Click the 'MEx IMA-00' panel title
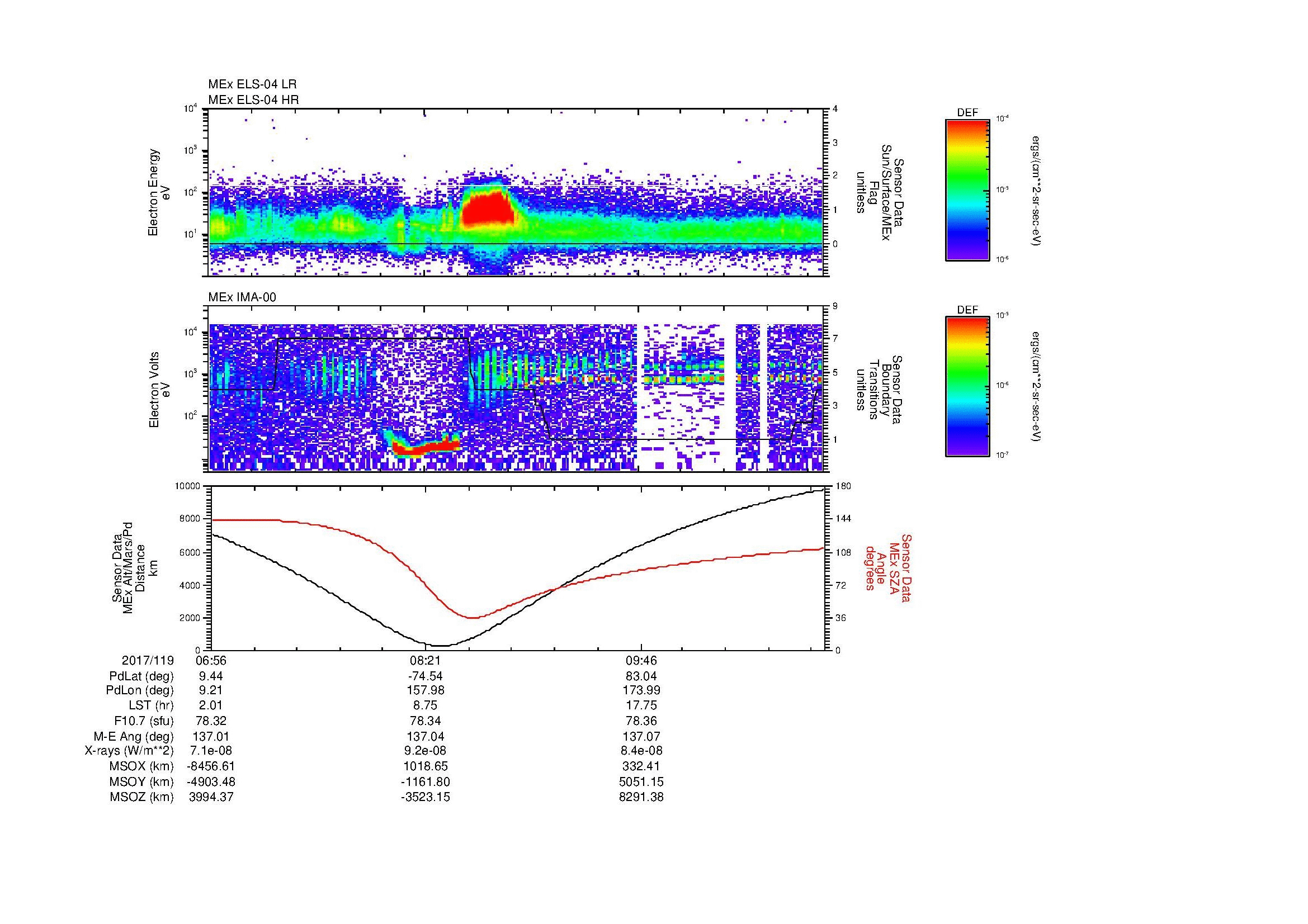The width and height of the screenshot is (1308, 924). tap(242, 297)
